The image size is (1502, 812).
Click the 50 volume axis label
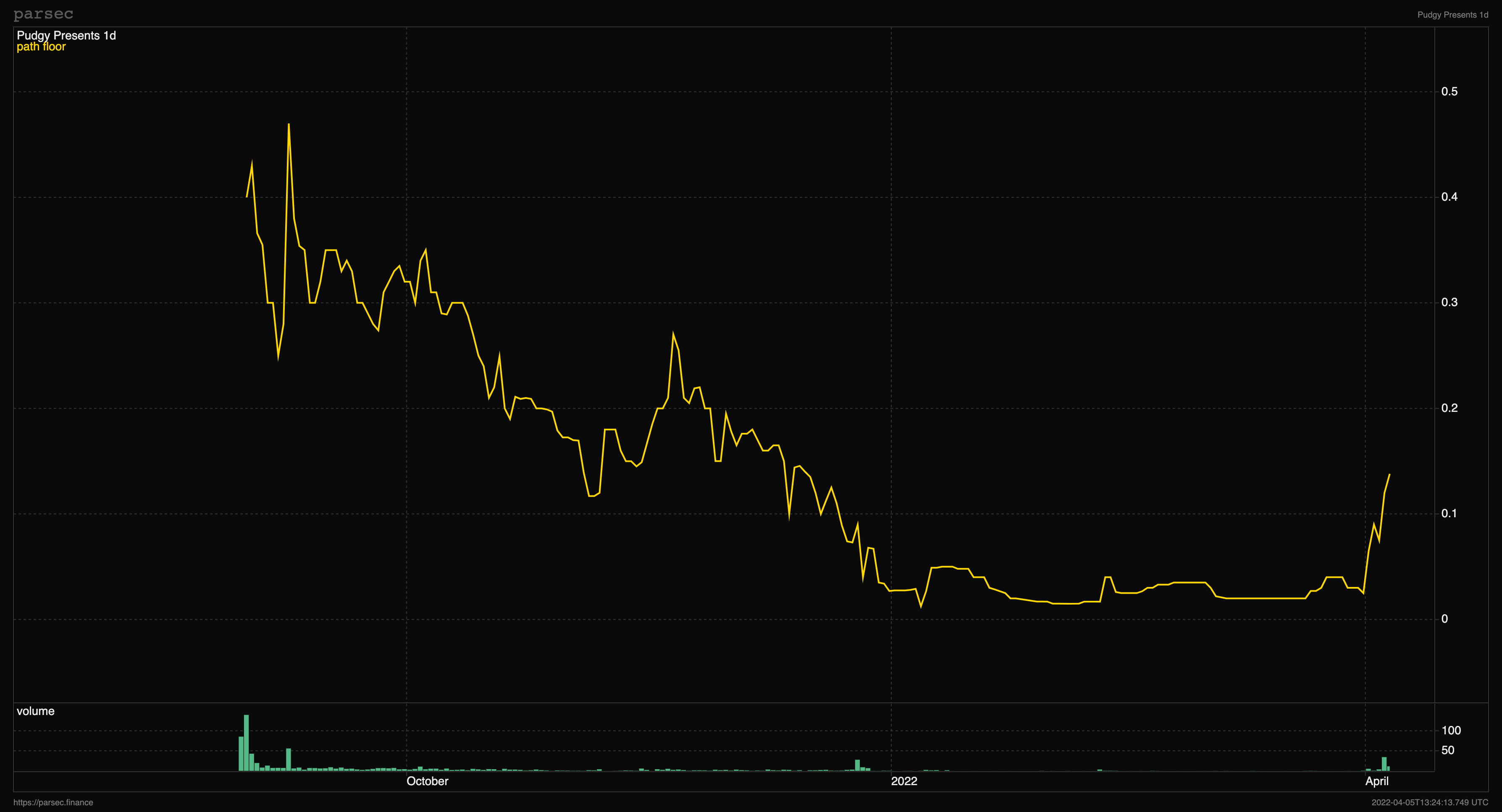[1447, 750]
